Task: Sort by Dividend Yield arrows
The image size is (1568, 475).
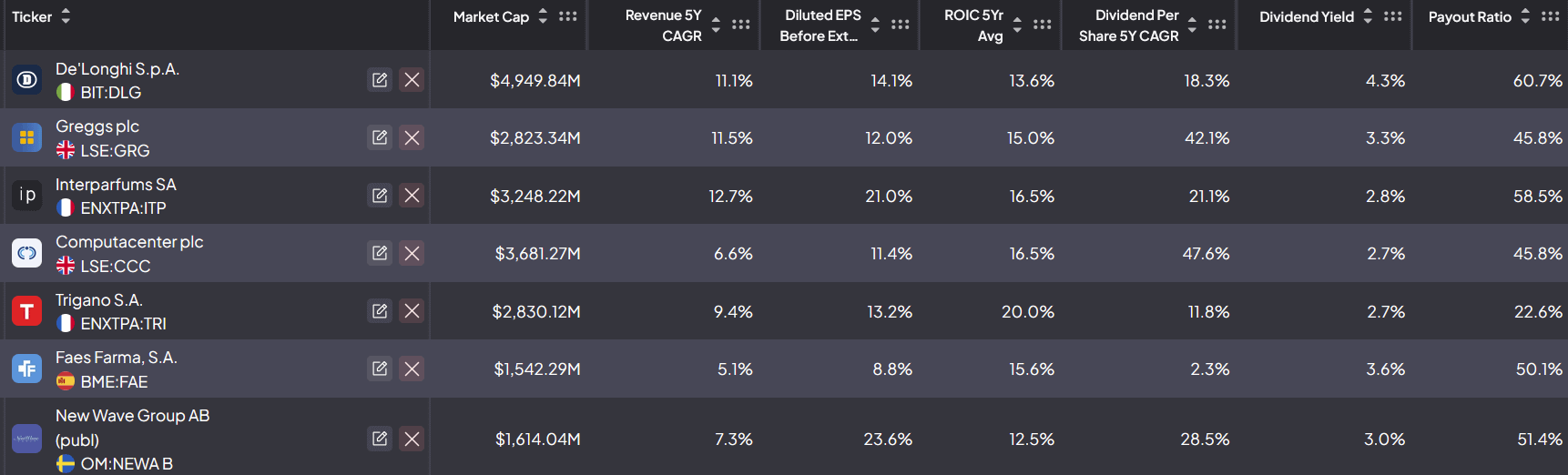Action: click(1368, 16)
